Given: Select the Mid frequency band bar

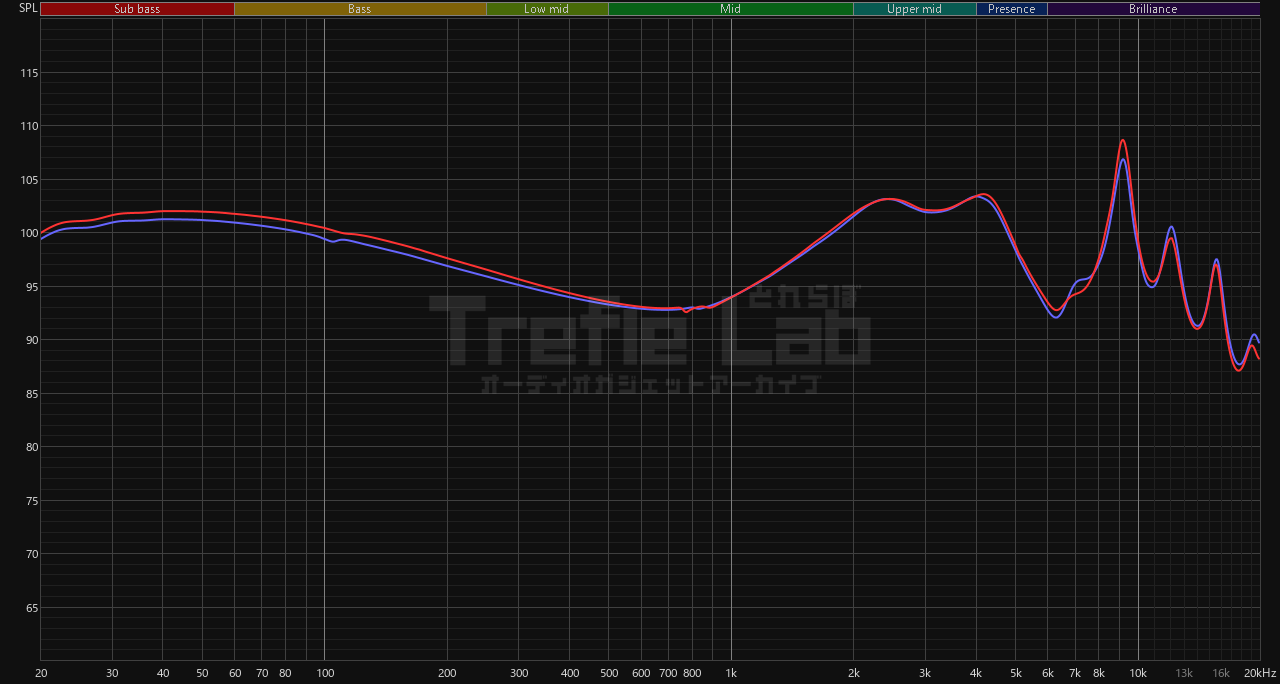Looking at the screenshot, I should pos(730,9).
